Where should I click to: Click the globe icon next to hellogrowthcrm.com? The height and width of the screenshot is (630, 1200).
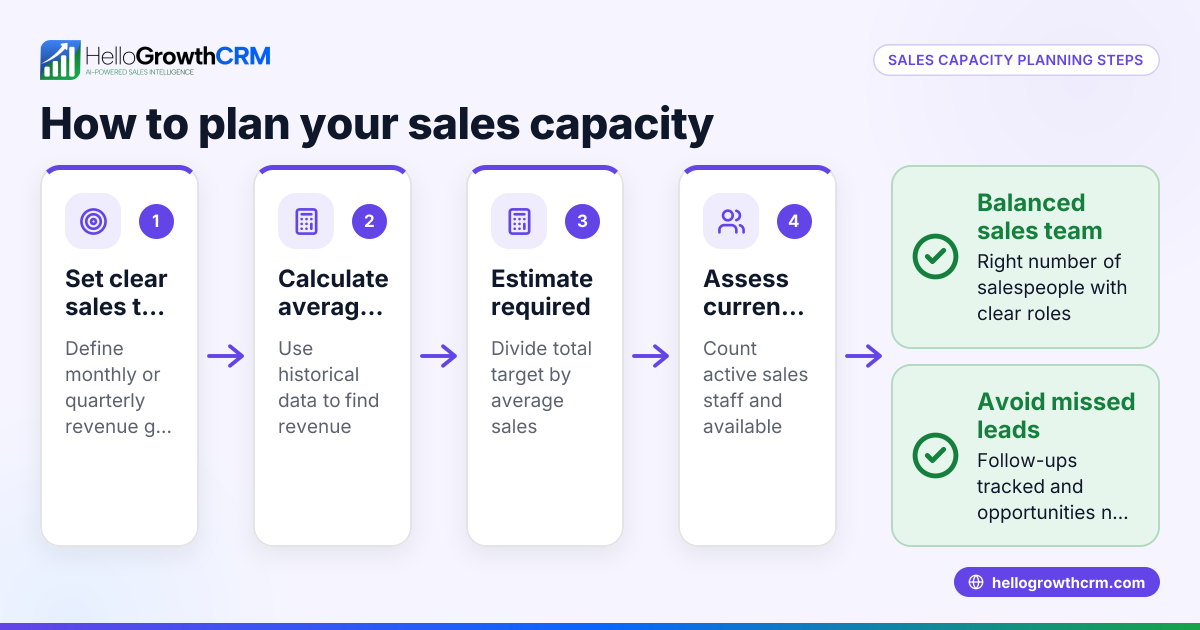coord(976,583)
